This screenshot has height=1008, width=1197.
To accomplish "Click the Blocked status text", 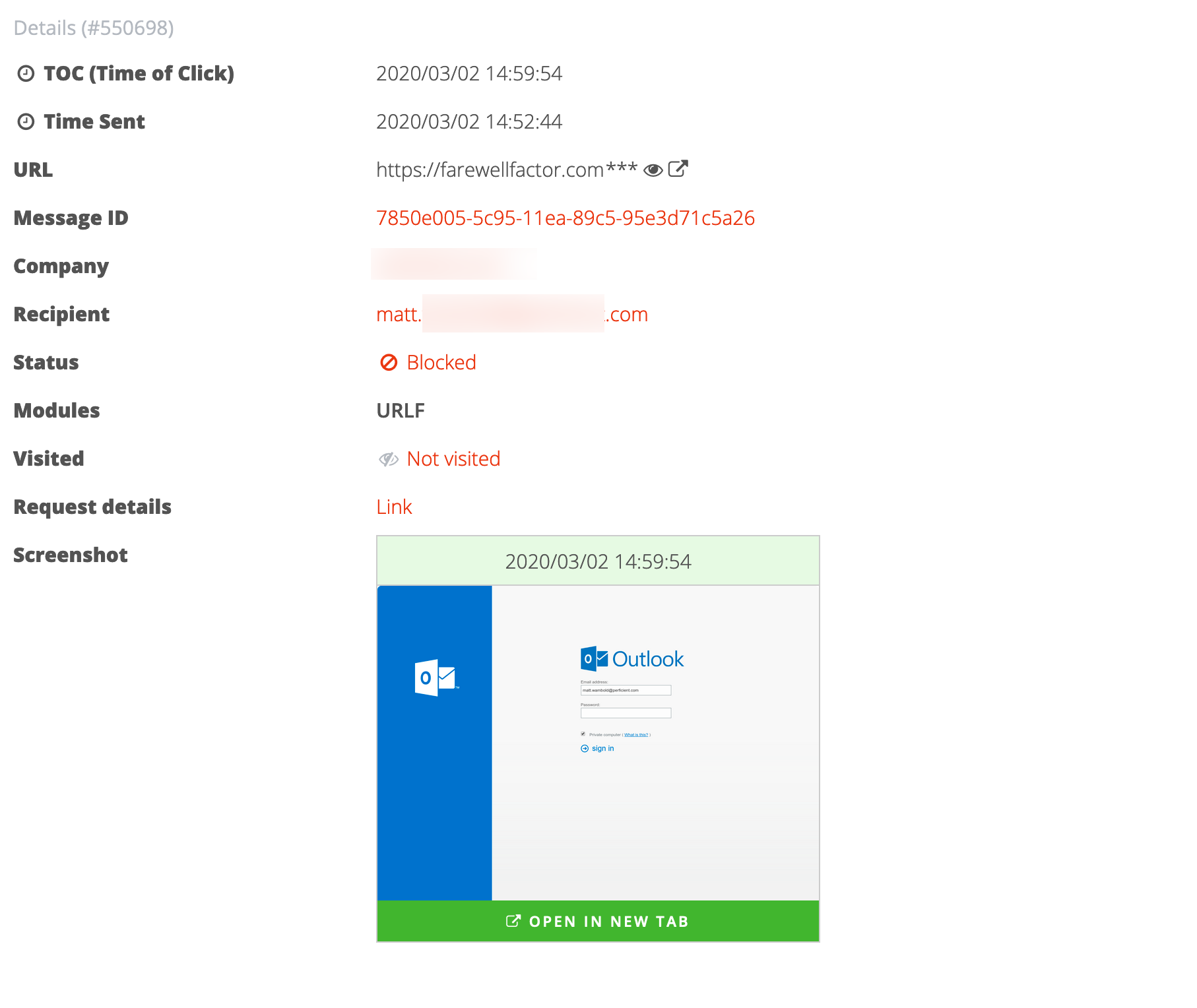I will pyautogui.click(x=441, y=362).
